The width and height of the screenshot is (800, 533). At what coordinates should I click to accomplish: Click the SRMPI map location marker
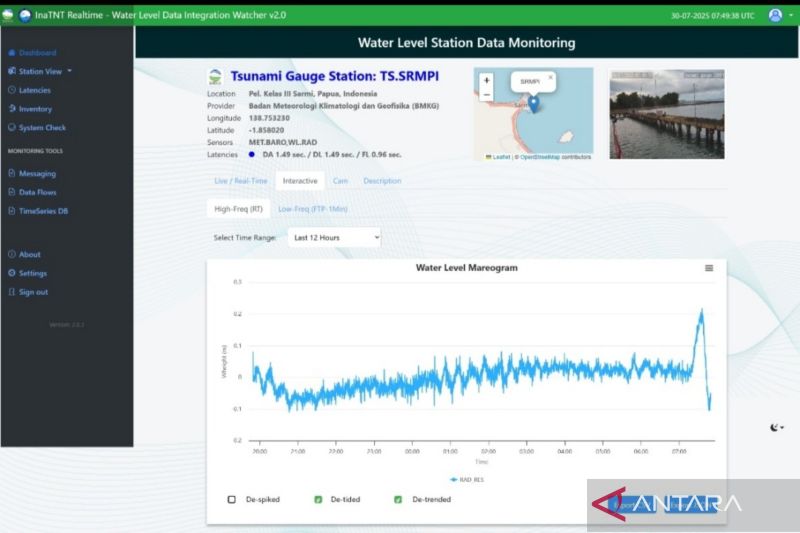(534, 103)
